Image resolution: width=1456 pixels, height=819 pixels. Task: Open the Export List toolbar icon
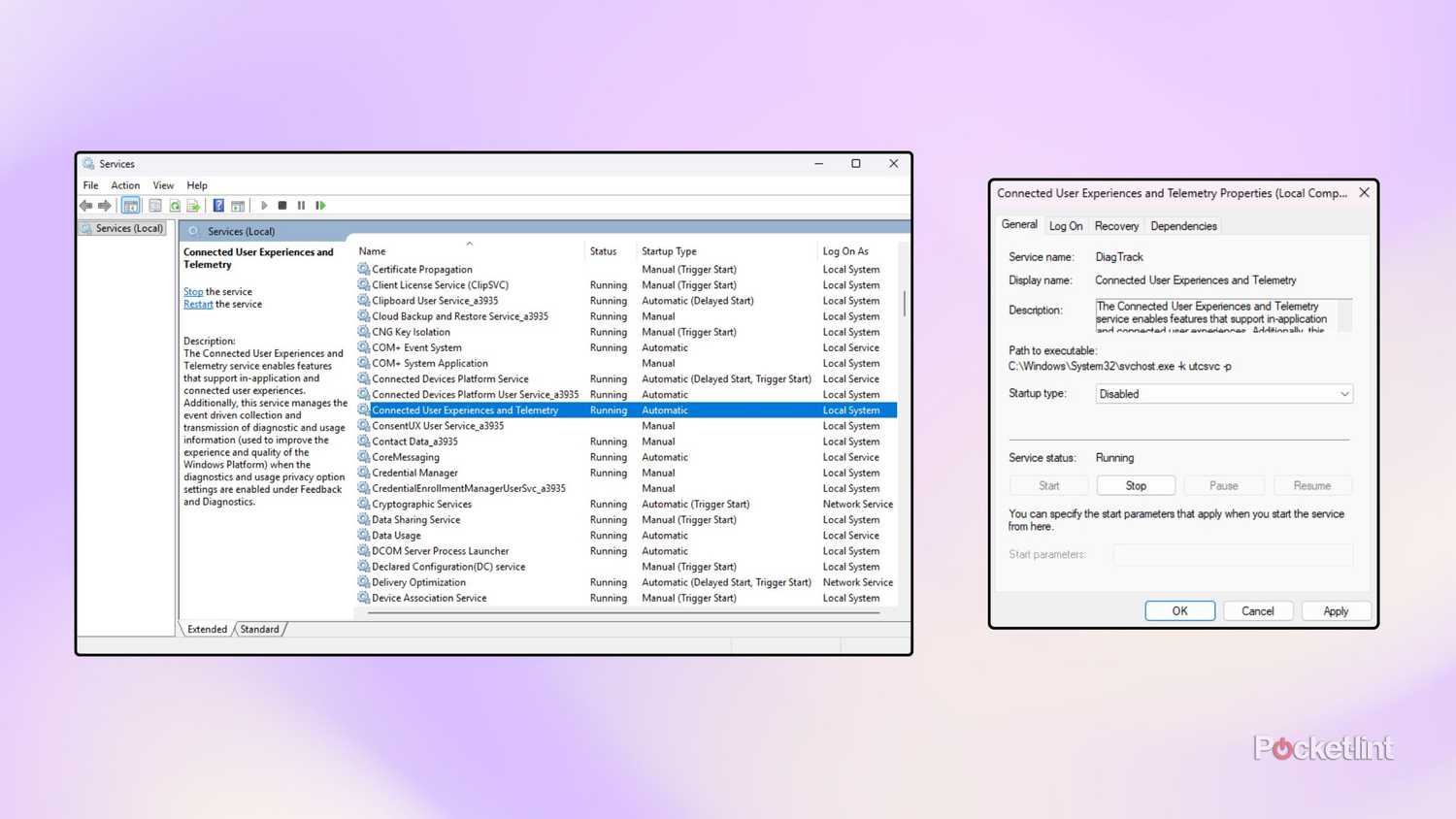pos(193,205)
